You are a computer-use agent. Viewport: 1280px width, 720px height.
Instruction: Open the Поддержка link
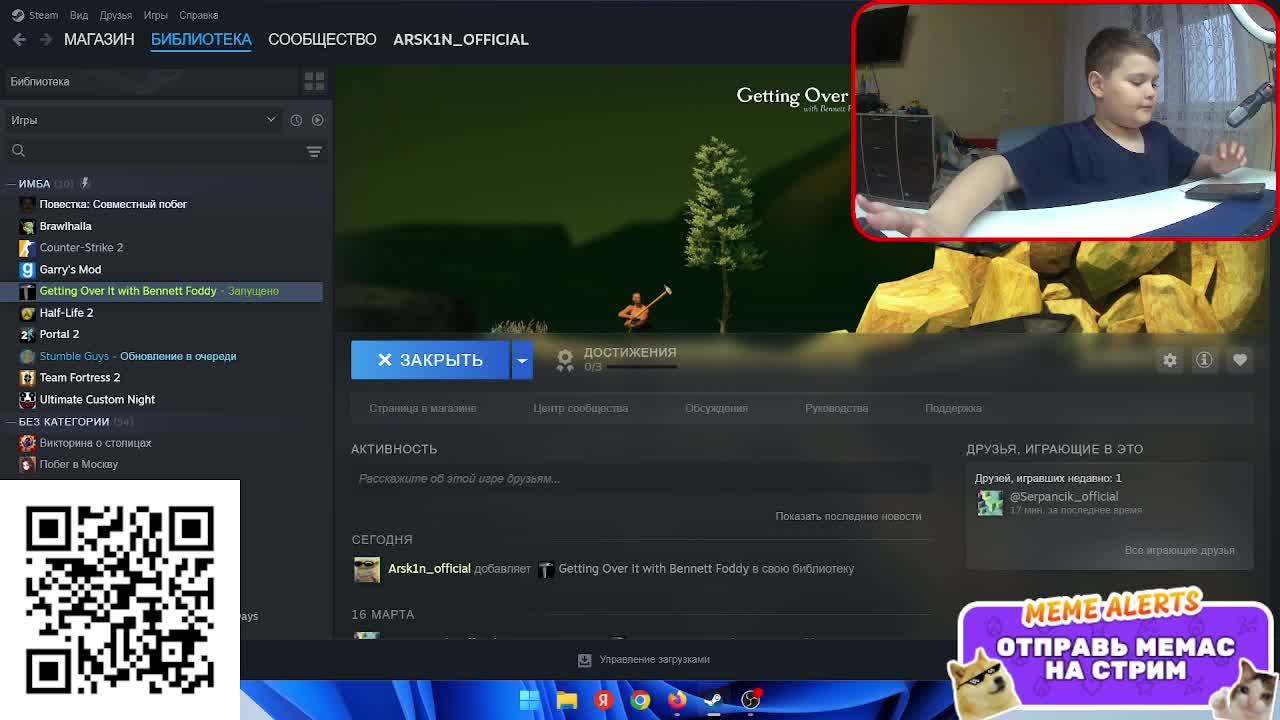953,408
